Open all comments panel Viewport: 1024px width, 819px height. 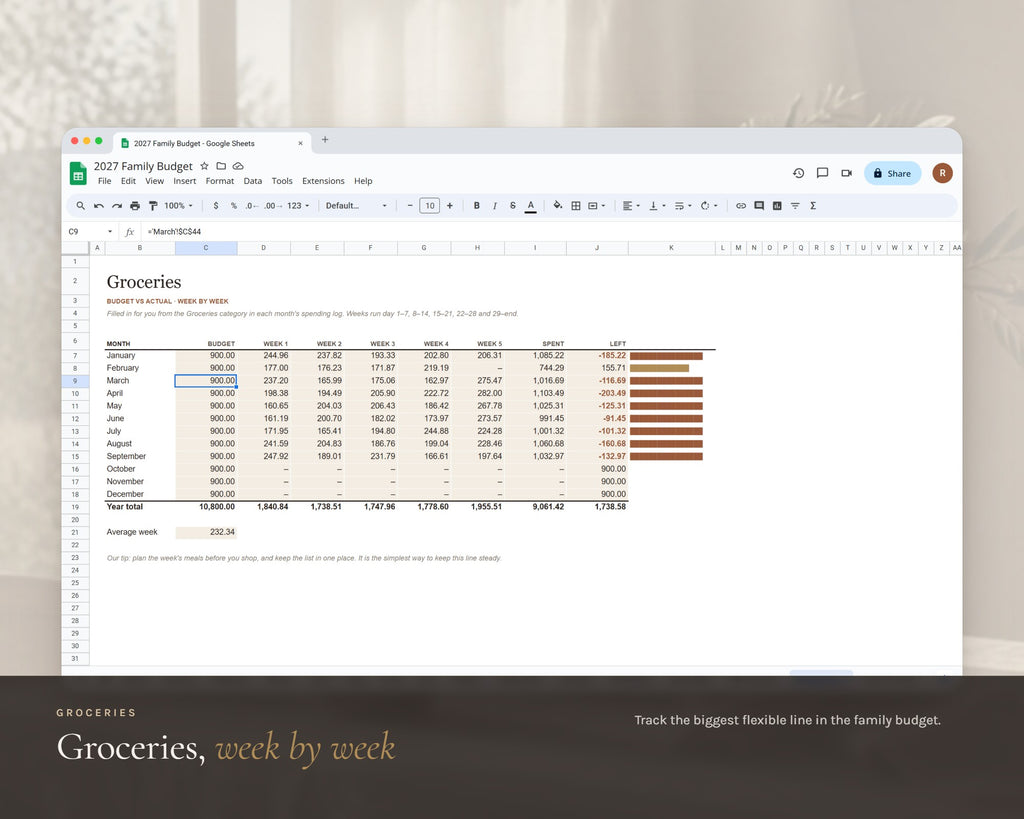coord(822,173)
